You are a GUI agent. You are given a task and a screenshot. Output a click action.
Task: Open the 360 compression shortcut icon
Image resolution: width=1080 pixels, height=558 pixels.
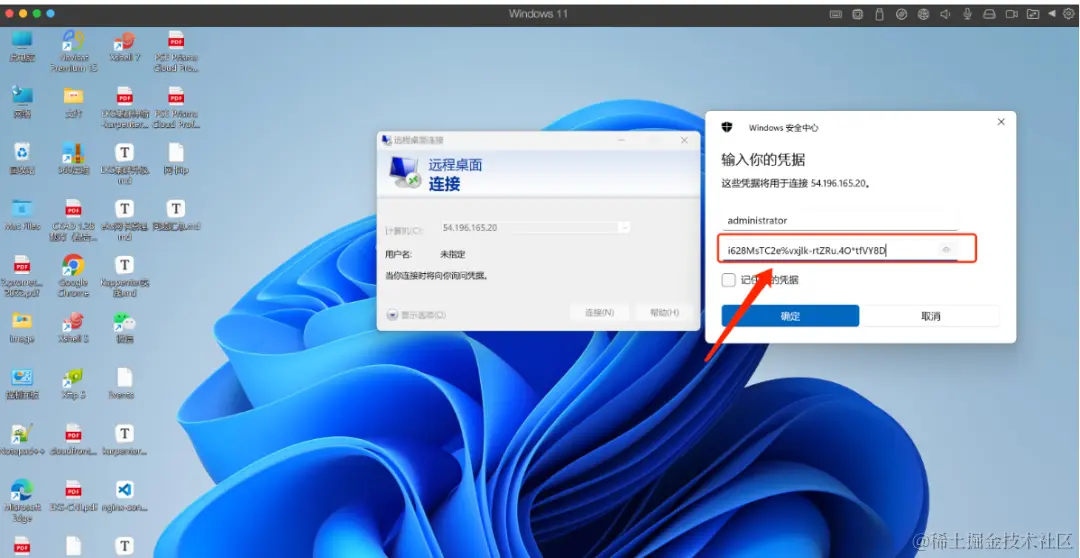(73, 158)
